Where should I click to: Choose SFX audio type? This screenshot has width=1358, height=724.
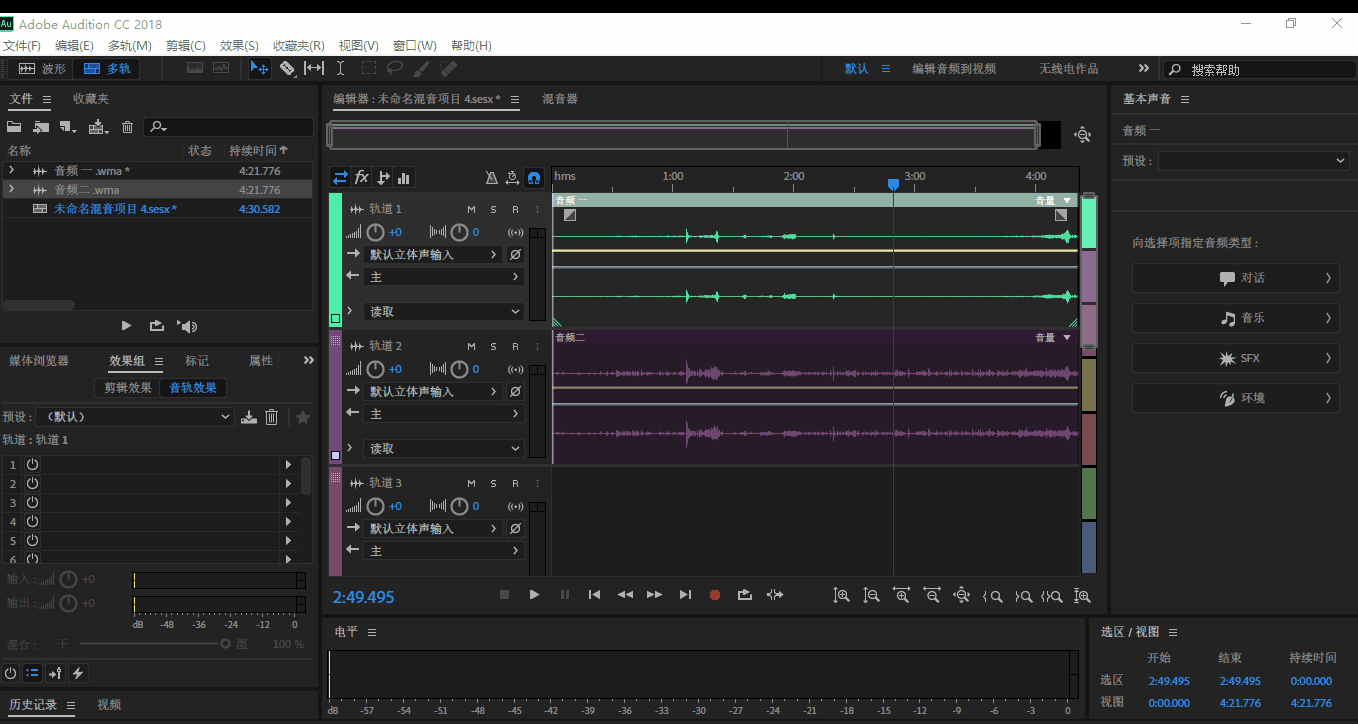coord(1235,358)
